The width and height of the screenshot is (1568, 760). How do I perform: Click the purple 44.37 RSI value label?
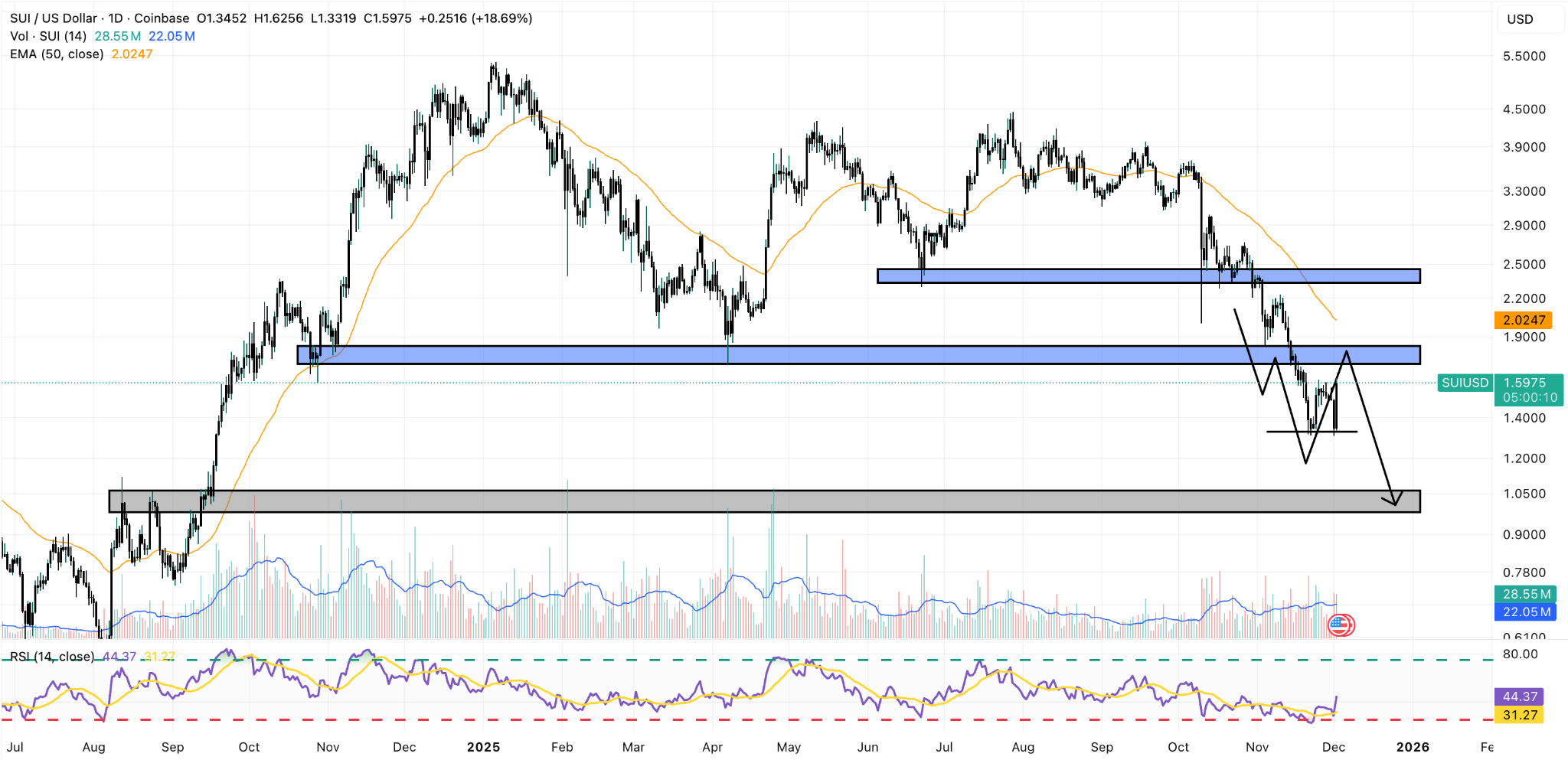click(1519, 696)
